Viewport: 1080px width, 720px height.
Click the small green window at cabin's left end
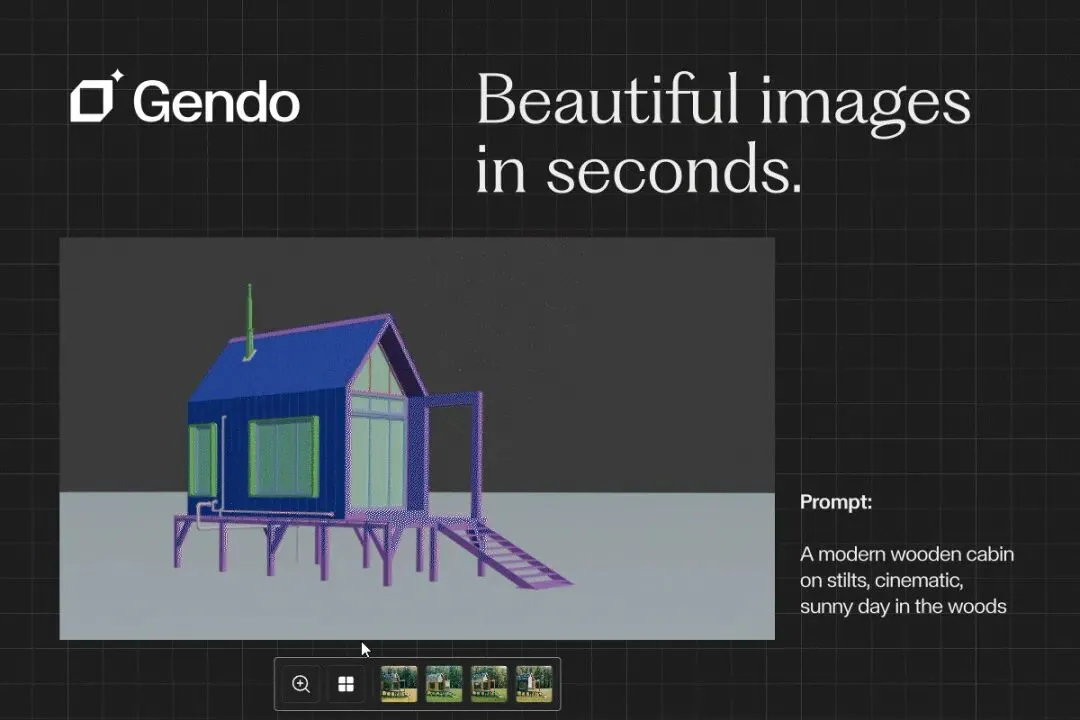coord(202,460)
